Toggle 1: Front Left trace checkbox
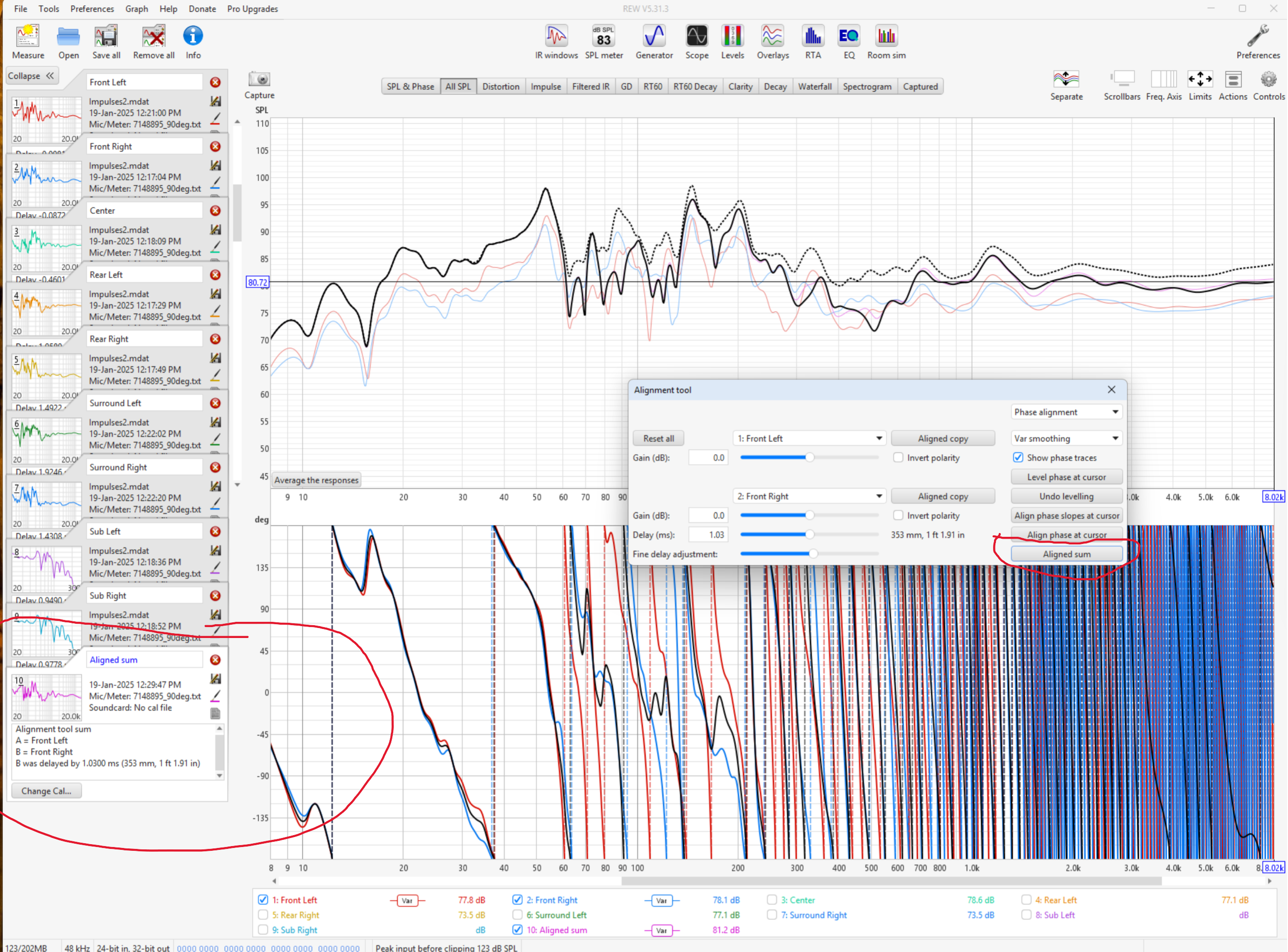This screenshot has width=1288, height=952. click(x=263, y=900)
